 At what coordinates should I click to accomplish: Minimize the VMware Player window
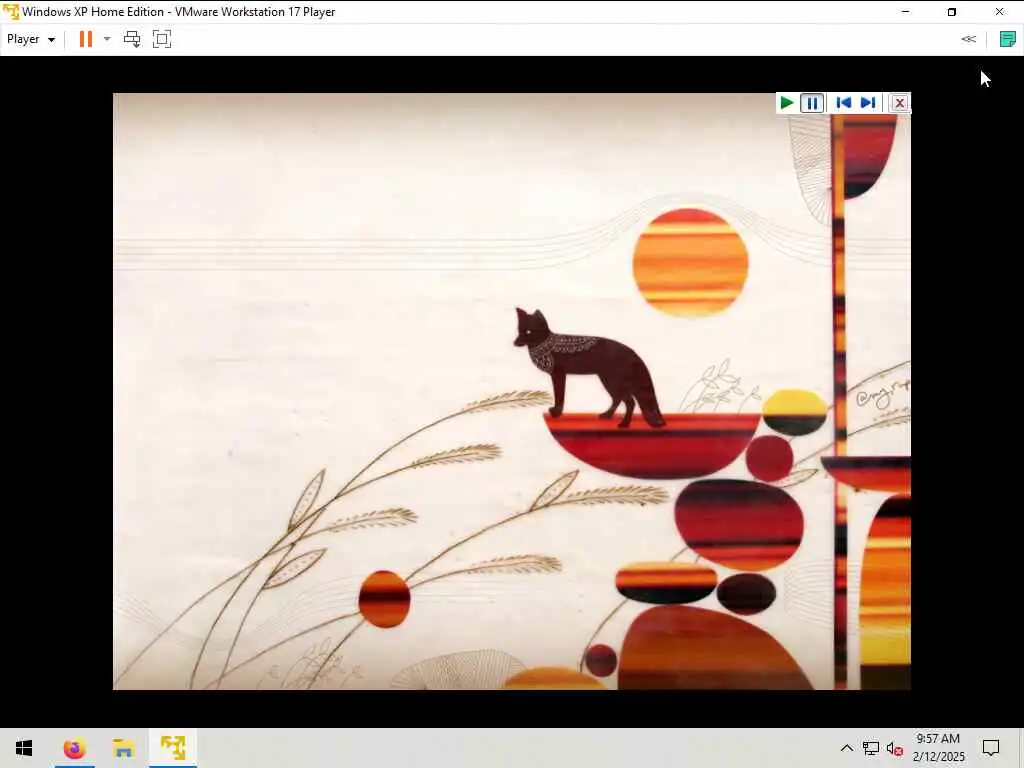click(x=905, y=12)
